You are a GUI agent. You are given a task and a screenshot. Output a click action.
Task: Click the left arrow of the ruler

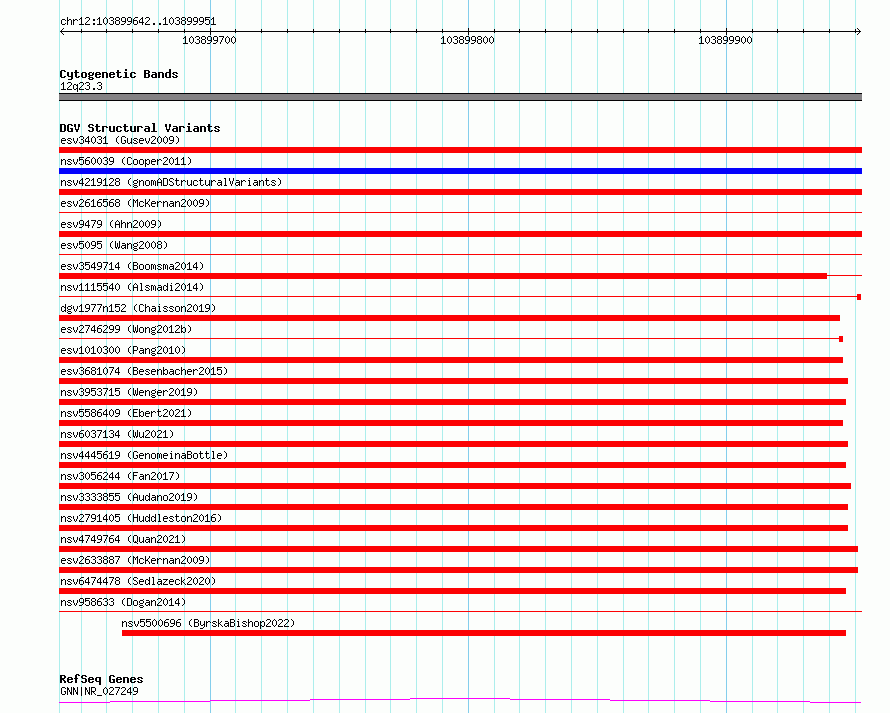pyautogui.click(x=62, y=32)
